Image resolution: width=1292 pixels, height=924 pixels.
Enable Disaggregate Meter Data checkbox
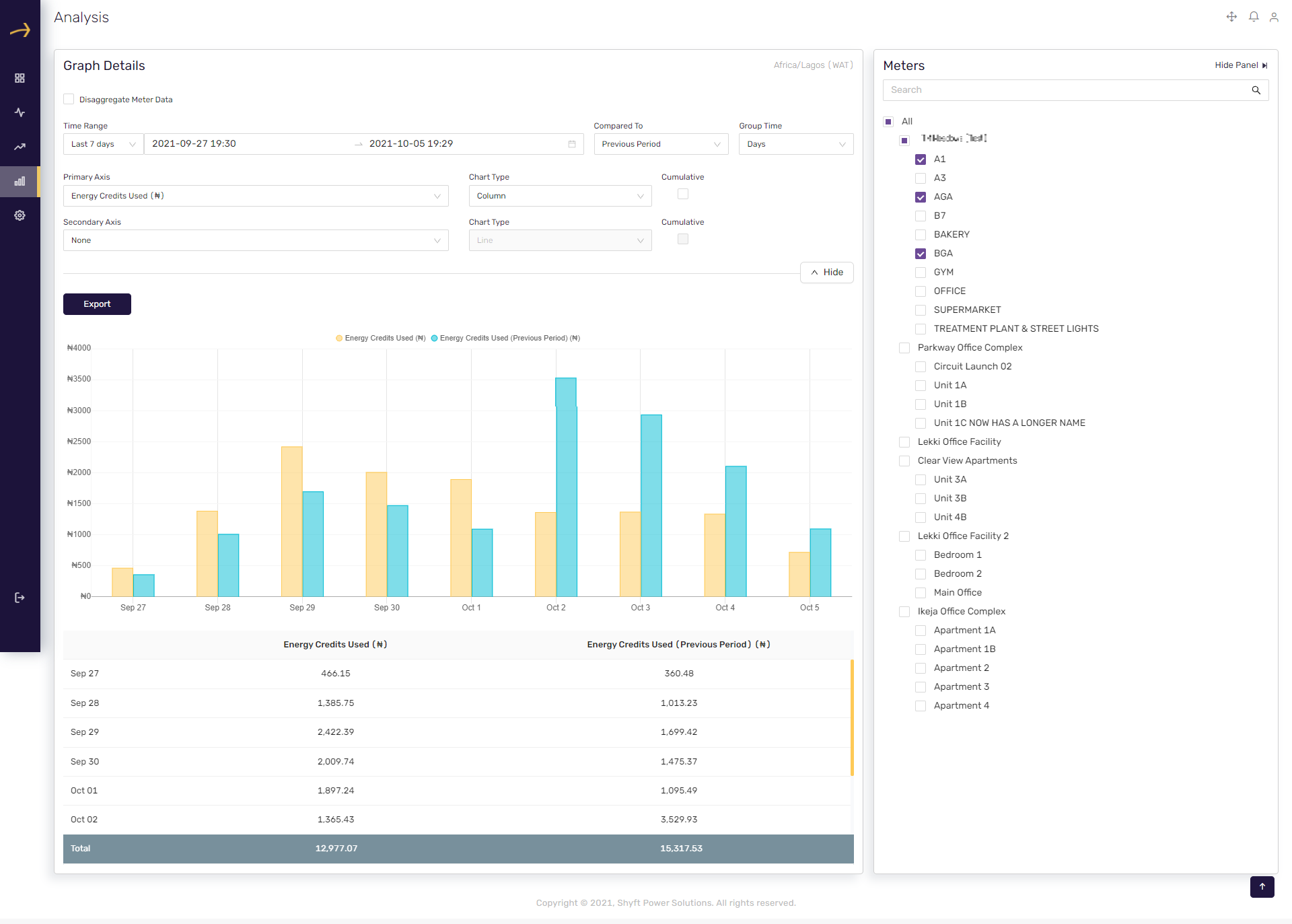[69, 100]
